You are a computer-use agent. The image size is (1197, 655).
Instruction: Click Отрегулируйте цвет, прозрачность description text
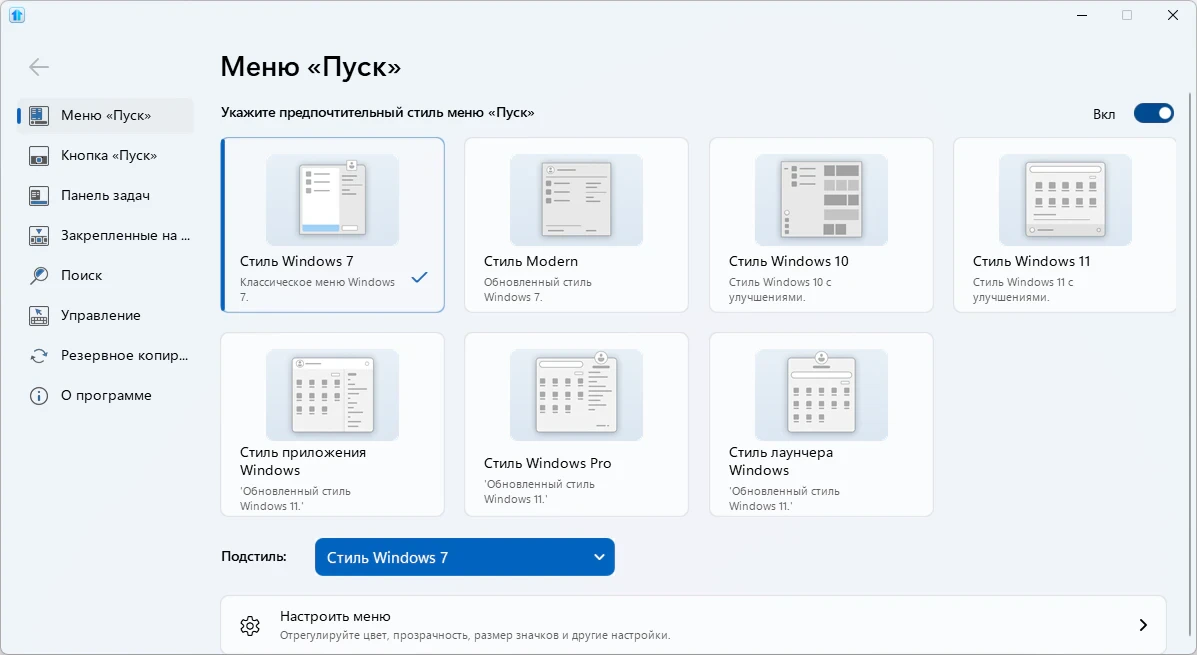[x=475, y=635]
